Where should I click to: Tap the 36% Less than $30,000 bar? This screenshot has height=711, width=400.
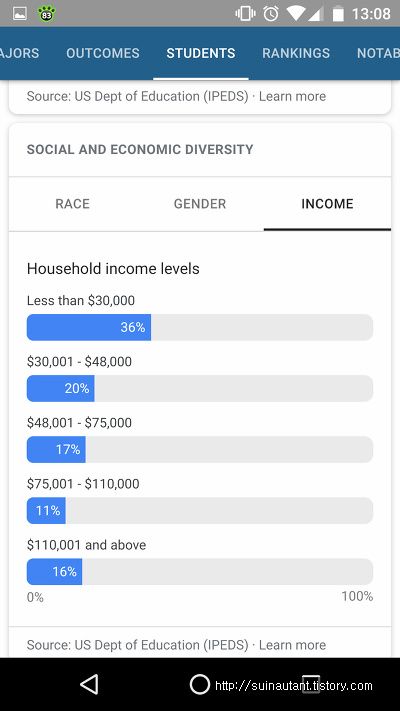coord(200,327)
